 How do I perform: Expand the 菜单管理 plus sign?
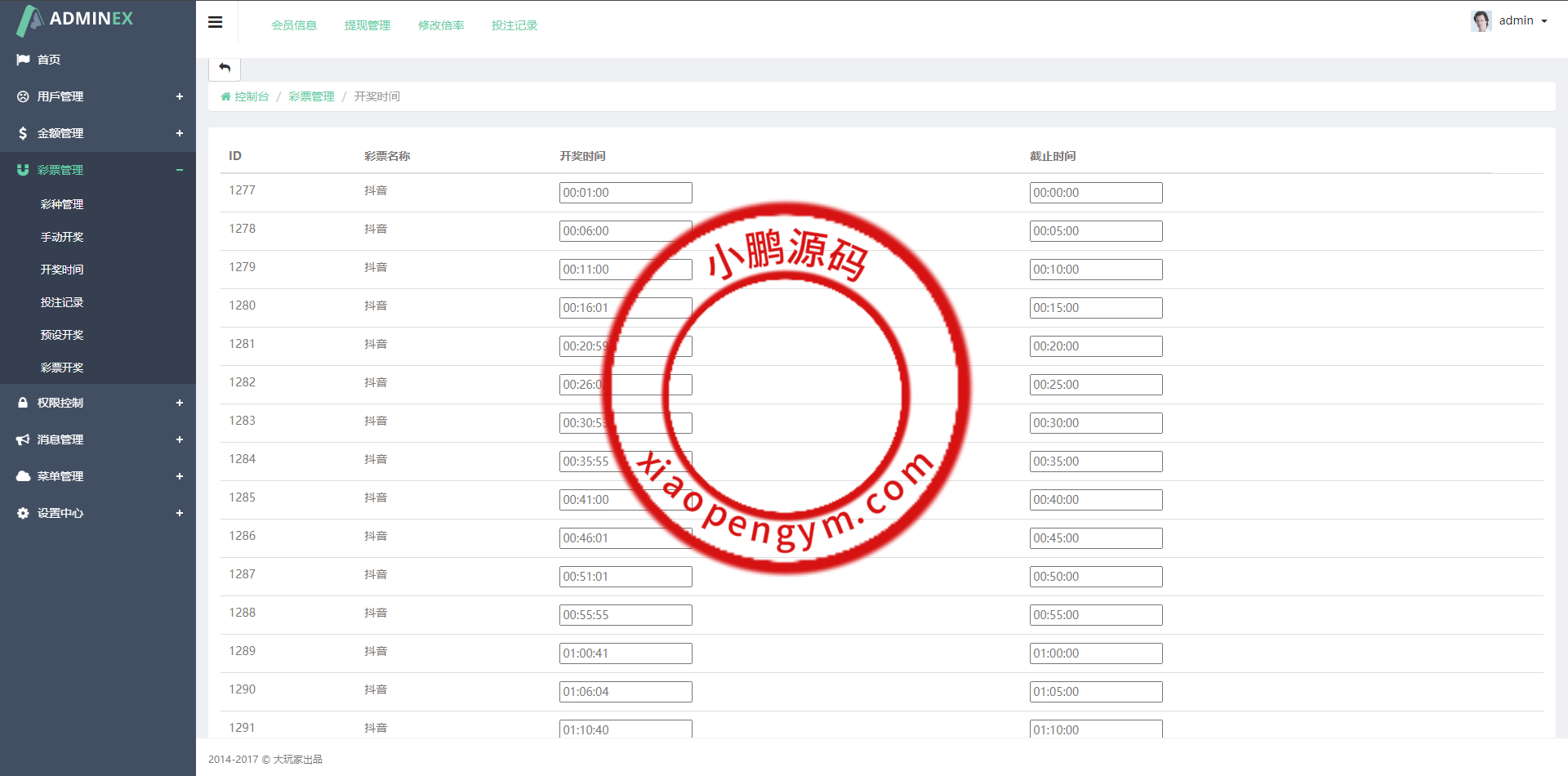[180, 476]
